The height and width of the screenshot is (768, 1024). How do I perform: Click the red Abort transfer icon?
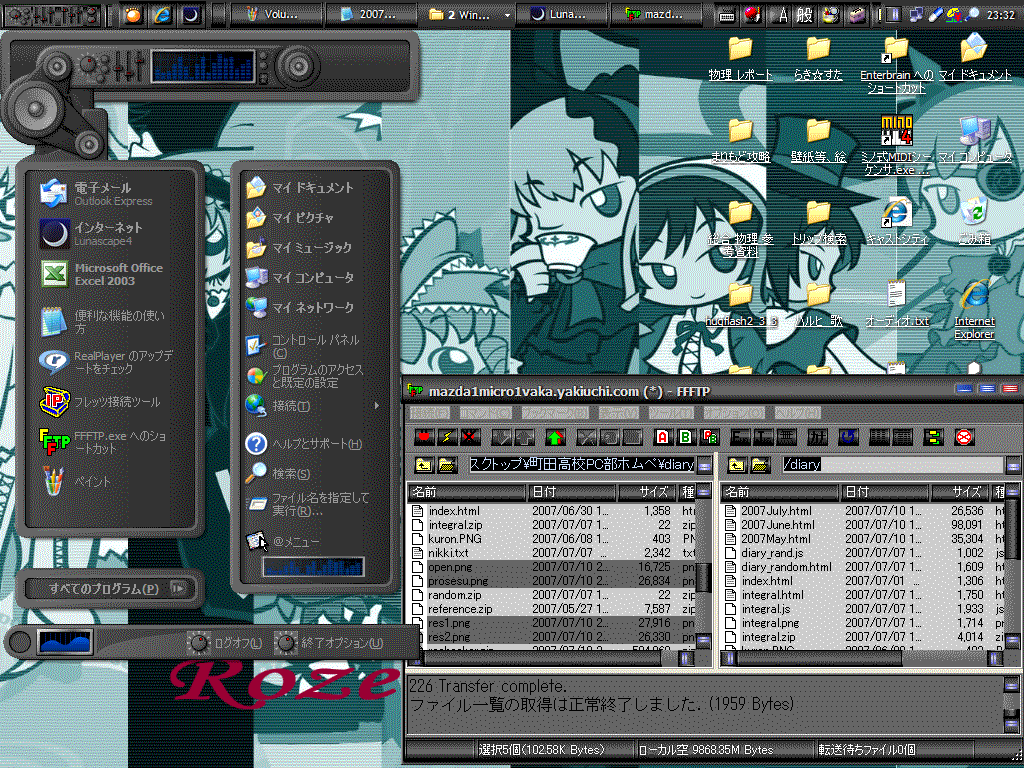[964, 437]
